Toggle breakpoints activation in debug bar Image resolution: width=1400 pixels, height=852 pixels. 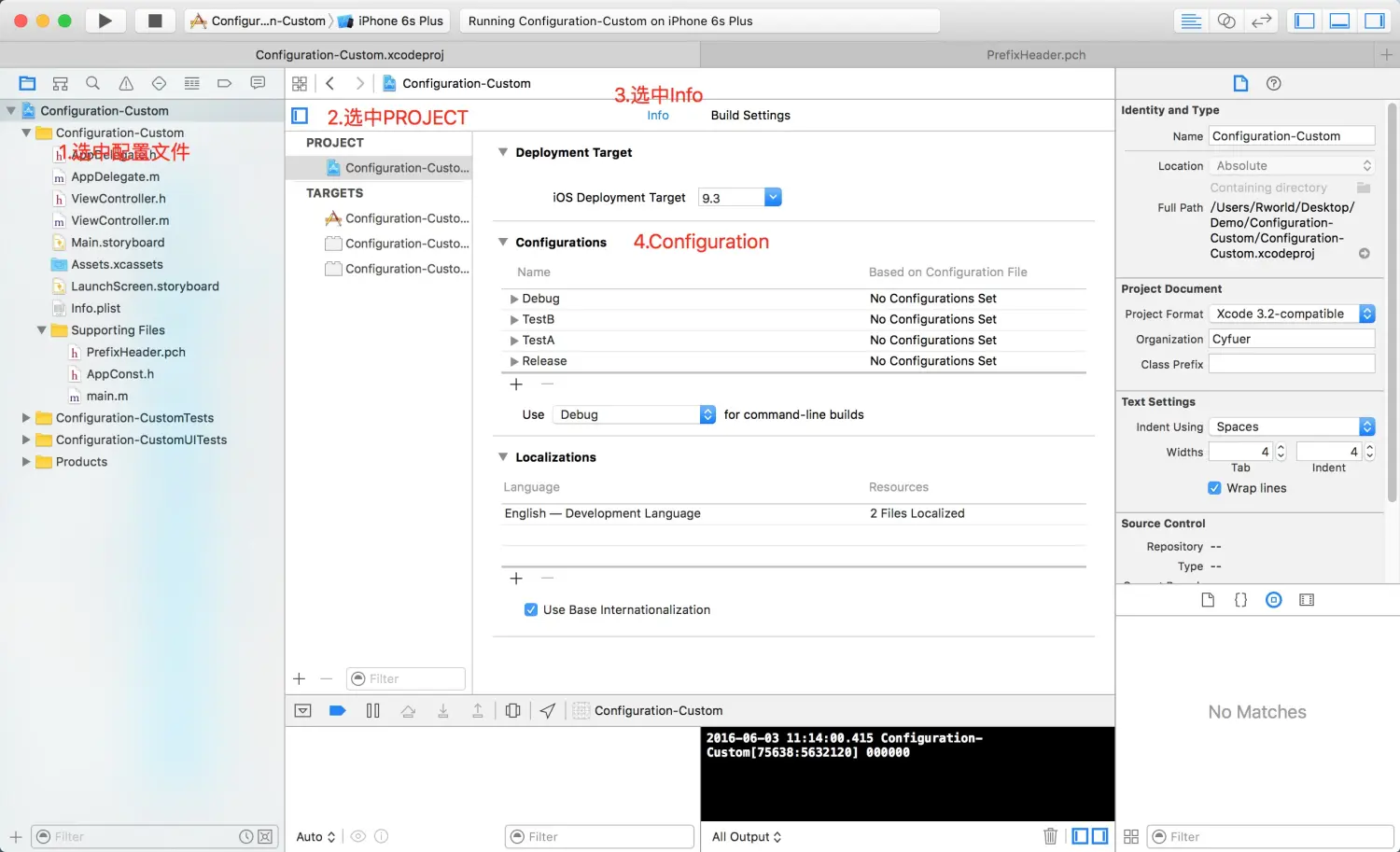[338, 711]
